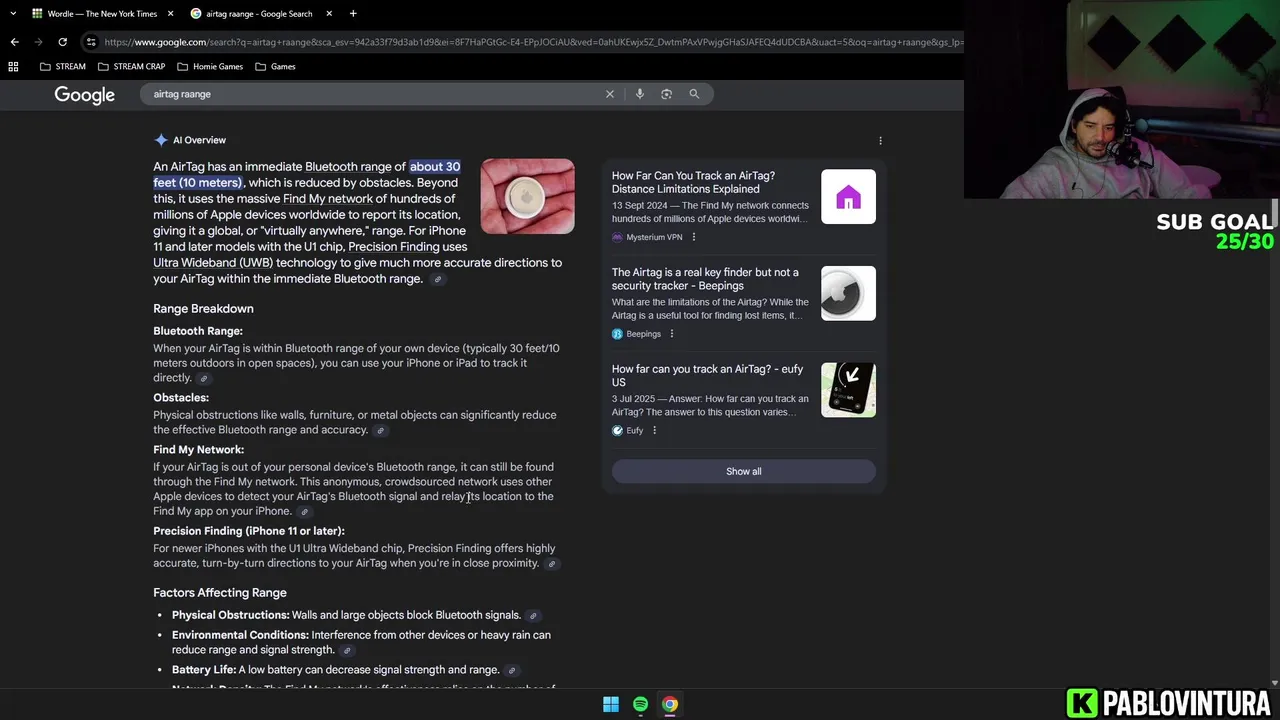Select the Factors Affecting Range heading
The image size is (1280, 720).
pyautogui.click(x=220, y=593)
